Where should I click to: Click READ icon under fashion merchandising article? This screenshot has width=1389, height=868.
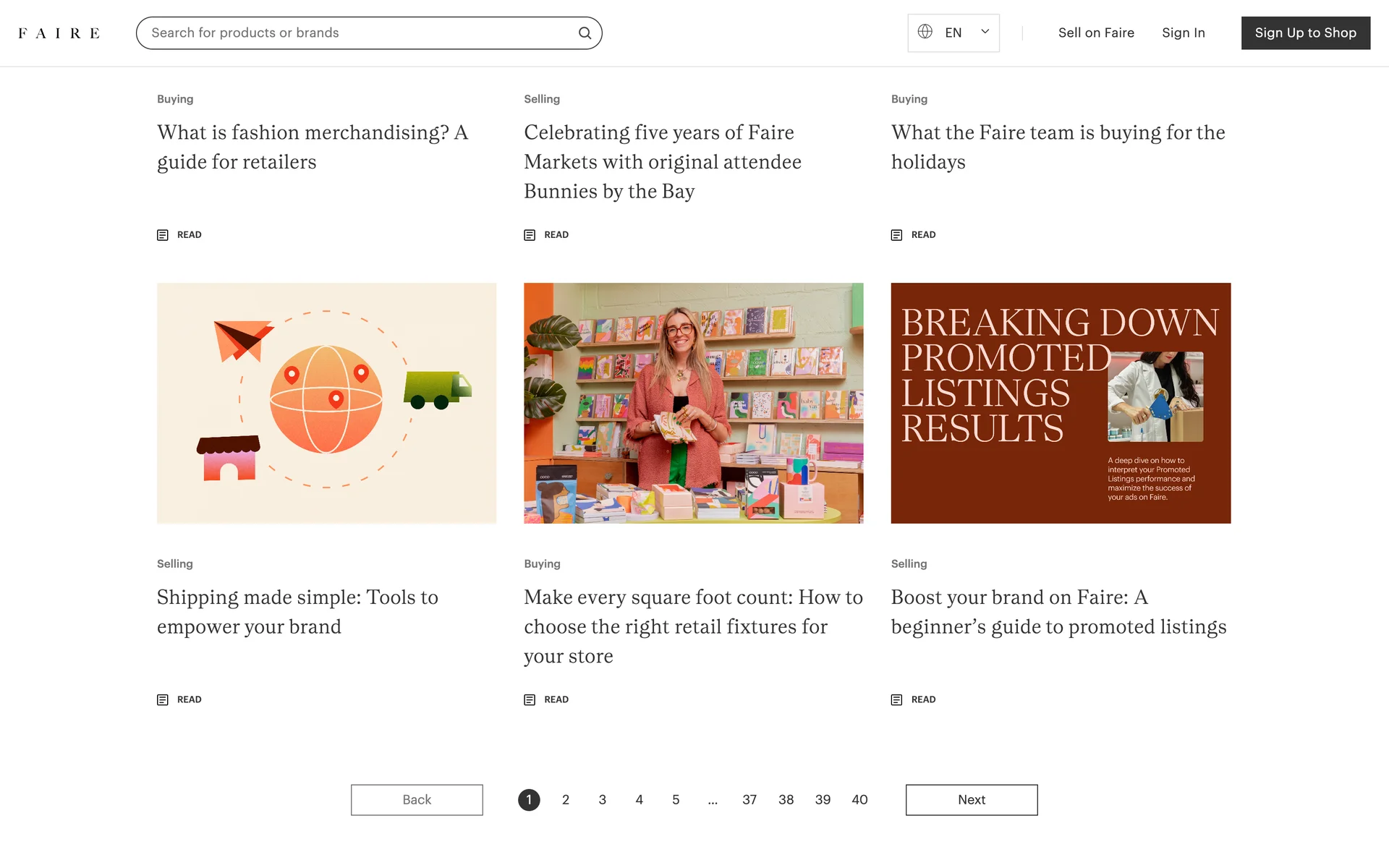(163, 235)
